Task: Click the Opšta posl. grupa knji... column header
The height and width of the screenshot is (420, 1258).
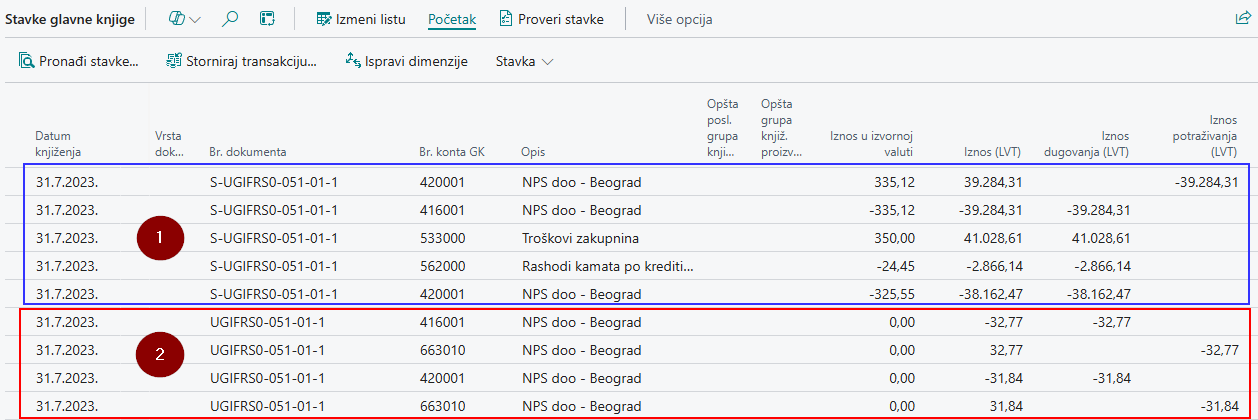Action: click(722, 128)
